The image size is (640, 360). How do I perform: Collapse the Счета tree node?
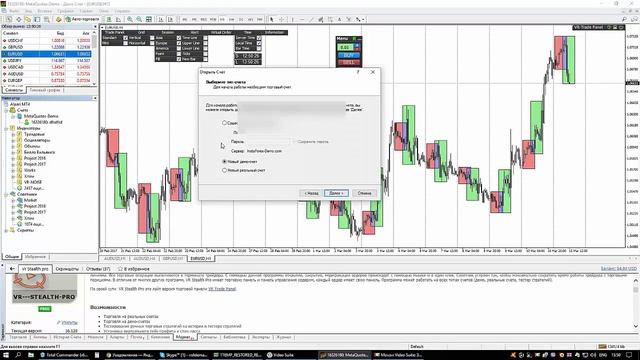[7, 110]
